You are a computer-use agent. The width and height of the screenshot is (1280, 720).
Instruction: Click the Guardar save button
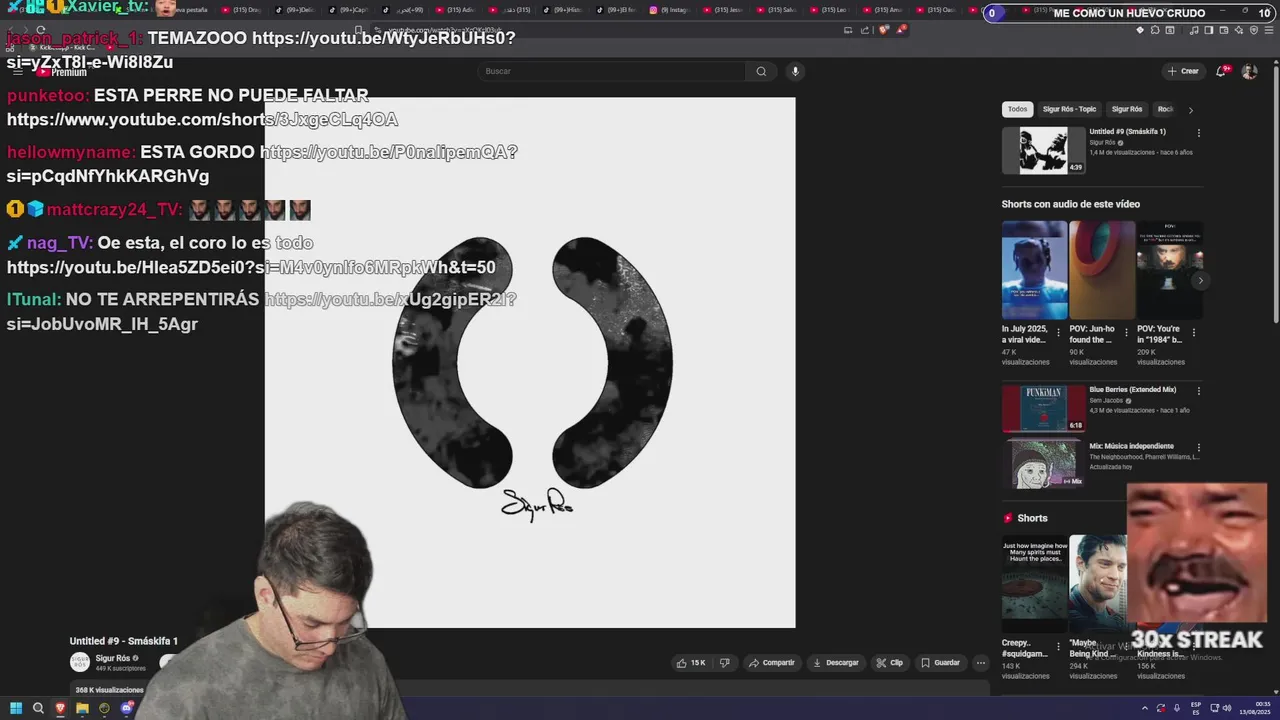click(940, 662)
